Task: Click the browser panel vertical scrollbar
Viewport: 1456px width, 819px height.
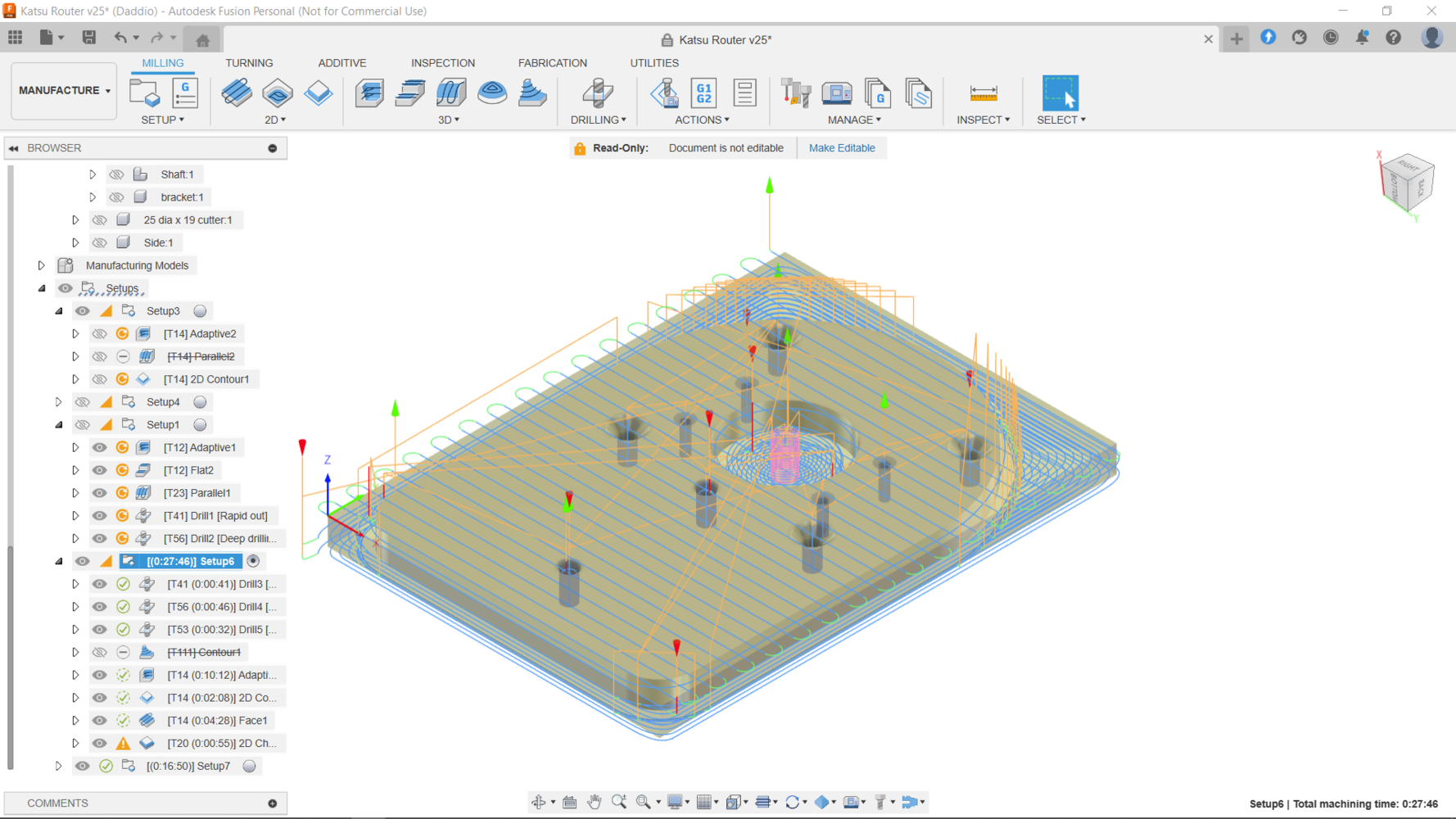Action: 11,659
